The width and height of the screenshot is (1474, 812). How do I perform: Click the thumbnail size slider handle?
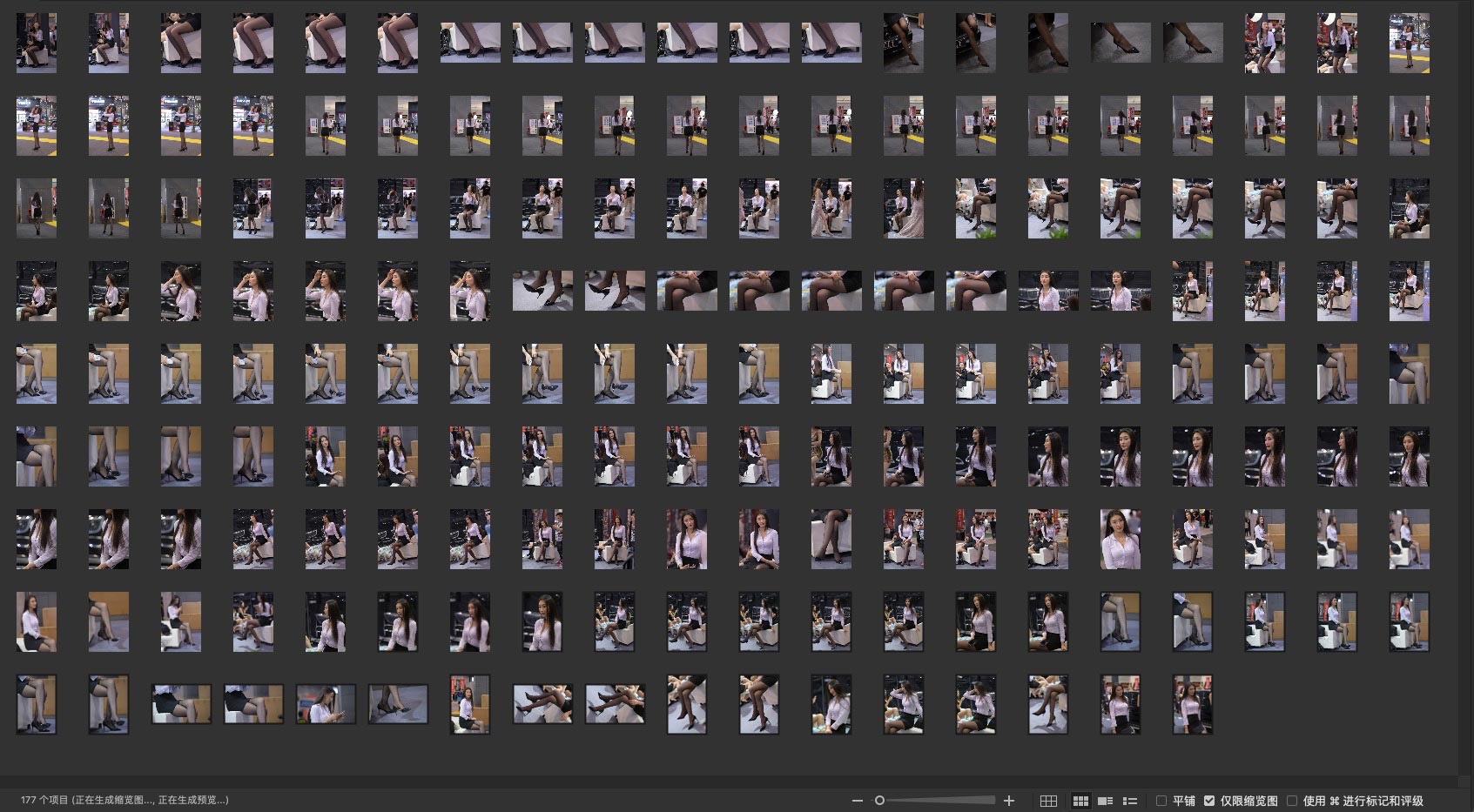pos(879,801)
